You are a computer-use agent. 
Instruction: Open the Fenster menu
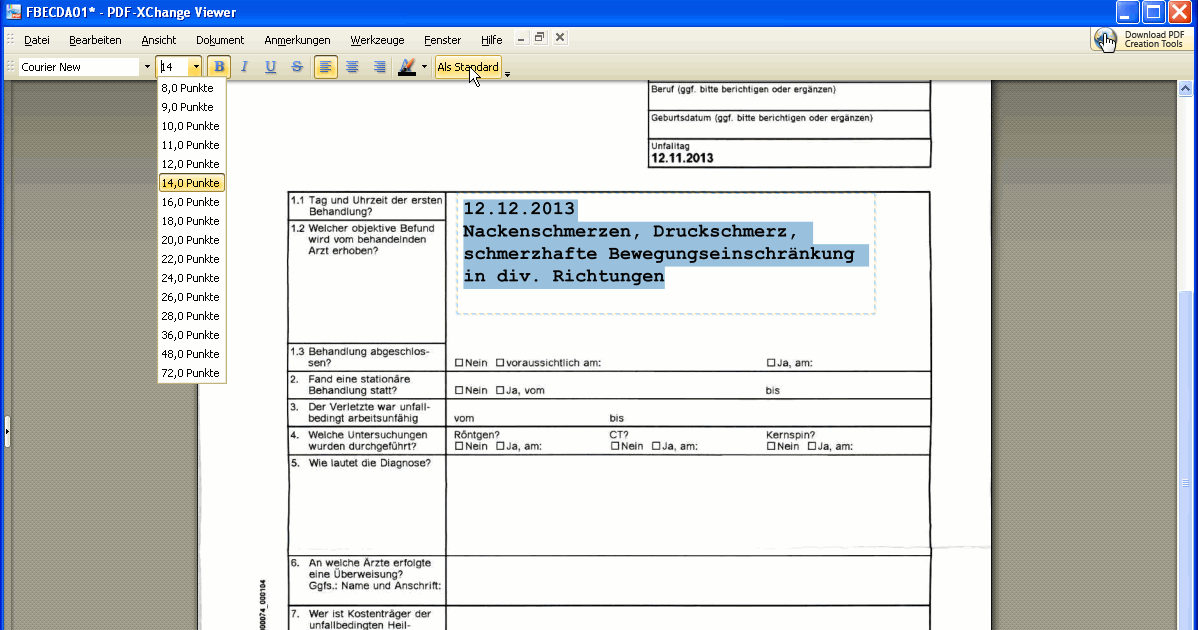(x=442, y=40)
